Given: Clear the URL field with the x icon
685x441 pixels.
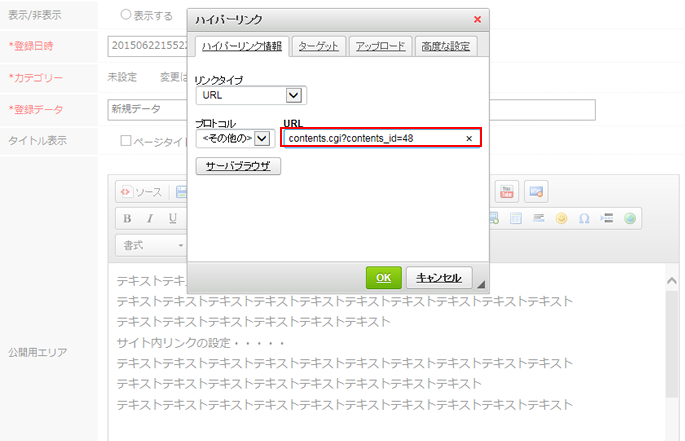Looking at the screenshot, I should (x=469, y=138).
